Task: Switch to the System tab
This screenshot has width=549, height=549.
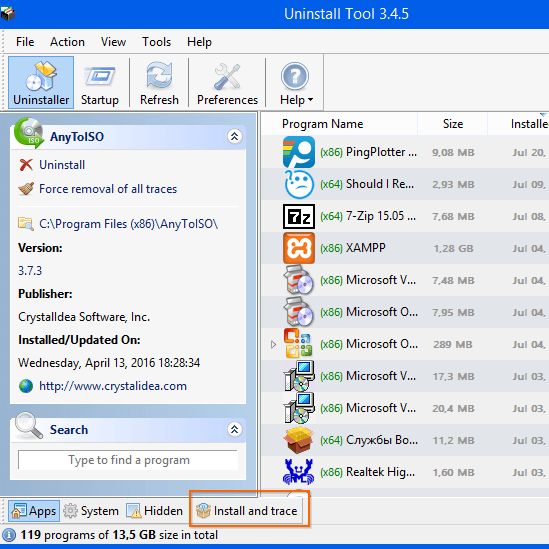Action: 91,511
